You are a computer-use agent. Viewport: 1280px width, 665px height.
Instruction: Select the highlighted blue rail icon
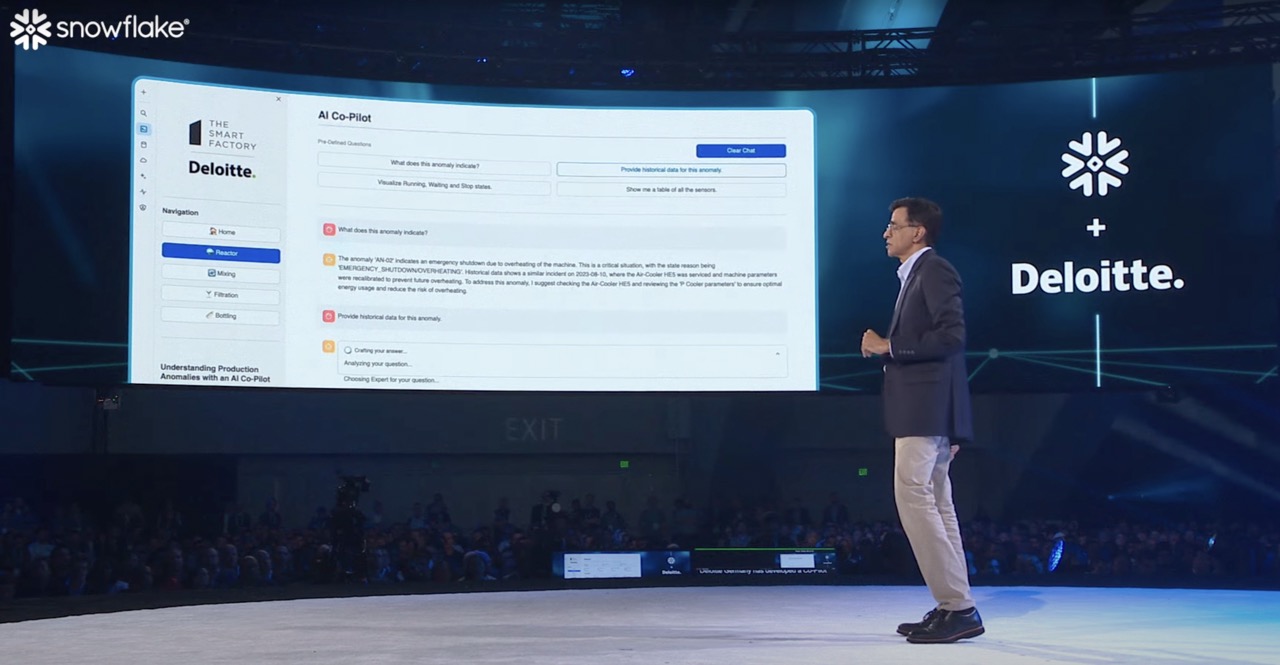(143, 129)
